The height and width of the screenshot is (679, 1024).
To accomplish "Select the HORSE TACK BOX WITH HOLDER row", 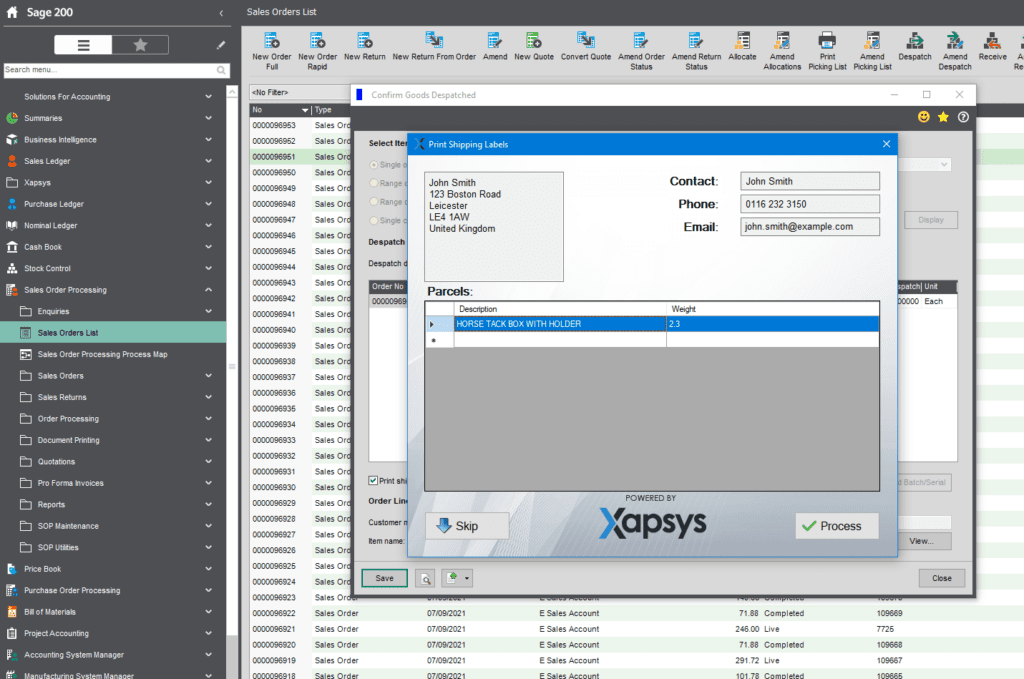I will point(652,324).
